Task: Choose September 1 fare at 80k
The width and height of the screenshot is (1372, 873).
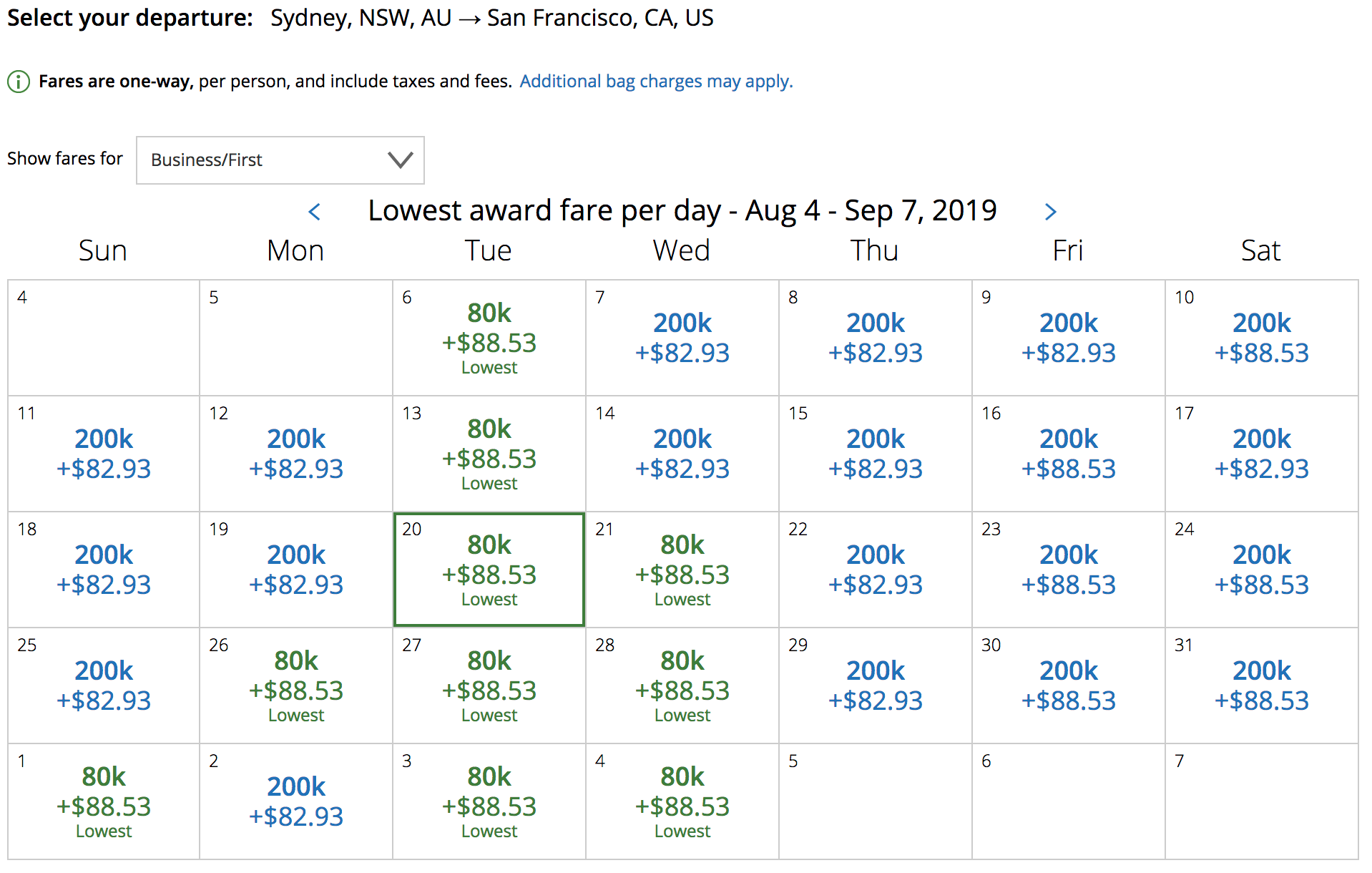Action: pos(104,801)
